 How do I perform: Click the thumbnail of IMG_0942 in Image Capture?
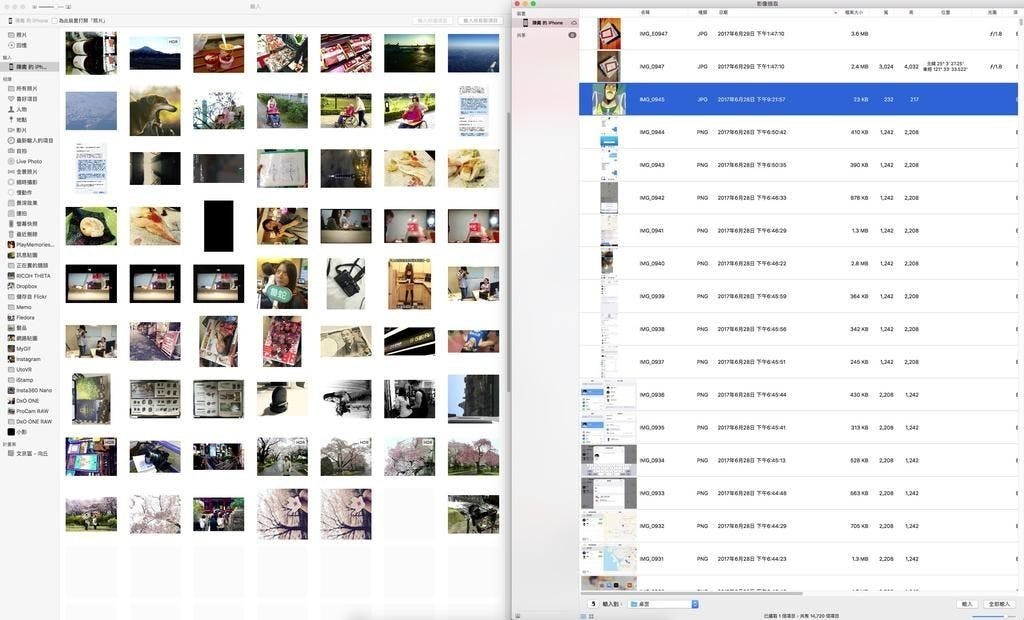pyautogui.click(x=609, y=198)
